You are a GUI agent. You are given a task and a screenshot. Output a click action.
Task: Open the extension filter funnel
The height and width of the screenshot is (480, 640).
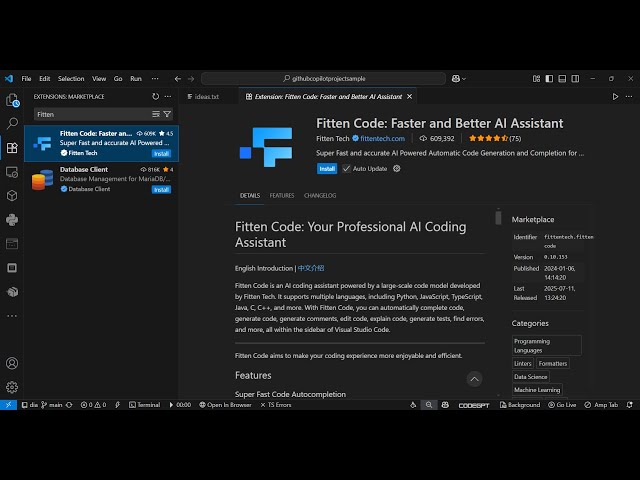[167, 114]
